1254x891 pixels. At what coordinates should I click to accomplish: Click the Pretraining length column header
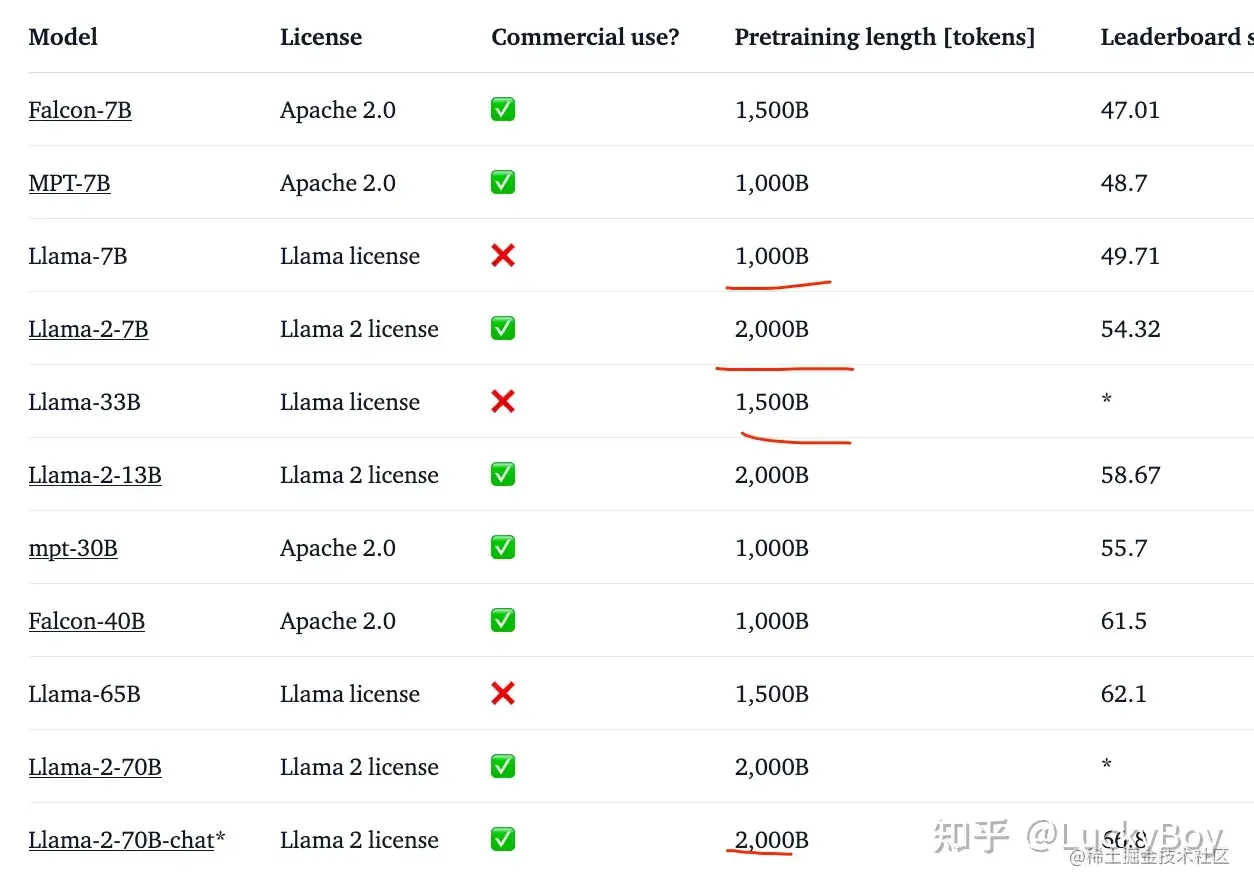coord(884,38)
